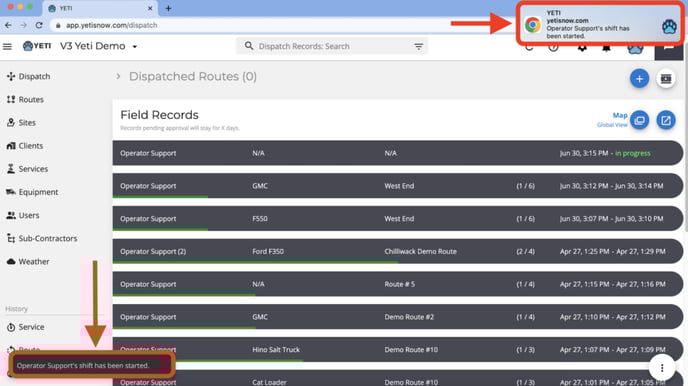Click the Services sidebar icon
Image resolution: width=688 pixels, height=386 pixels.
point(11,169)
